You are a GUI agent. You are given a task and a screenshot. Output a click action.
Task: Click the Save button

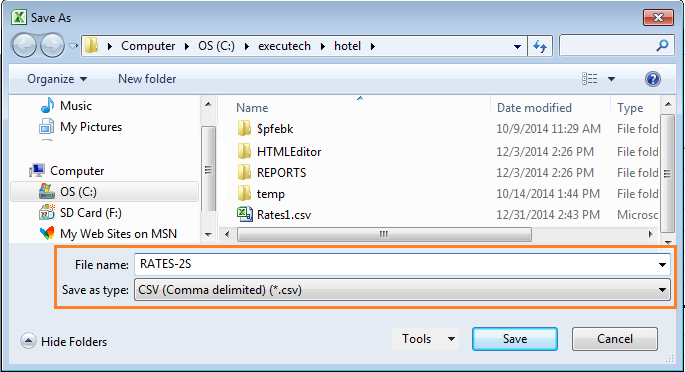(x=515, y=339)
